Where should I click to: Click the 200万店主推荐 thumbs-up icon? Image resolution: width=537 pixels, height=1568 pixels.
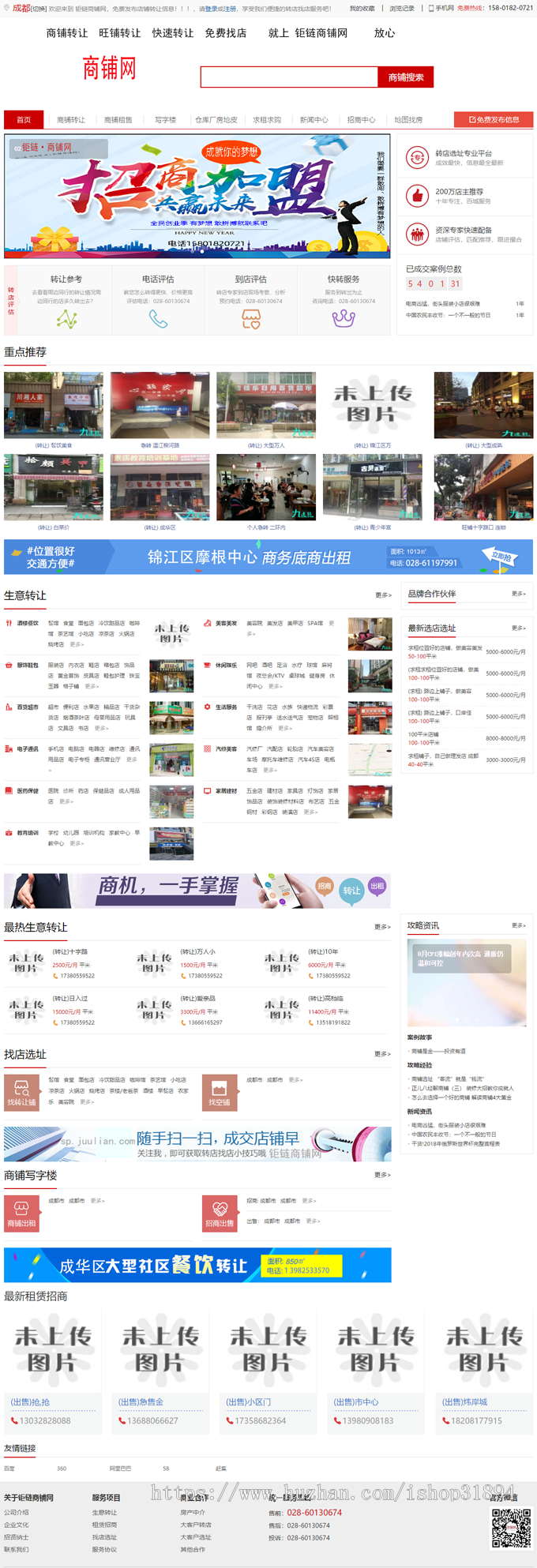point(416,196)
